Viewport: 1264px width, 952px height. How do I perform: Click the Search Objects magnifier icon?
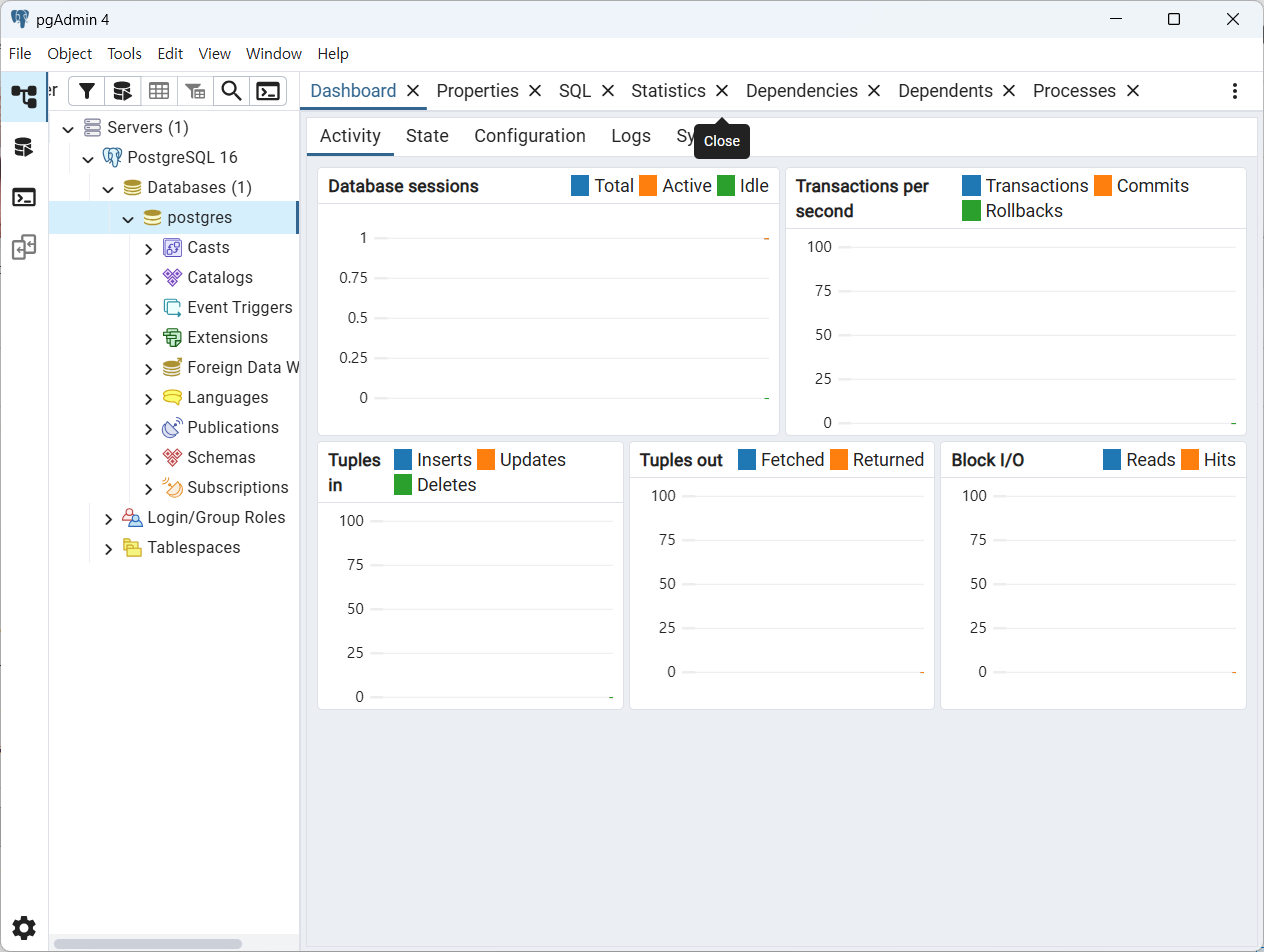[x=231, y=91]
